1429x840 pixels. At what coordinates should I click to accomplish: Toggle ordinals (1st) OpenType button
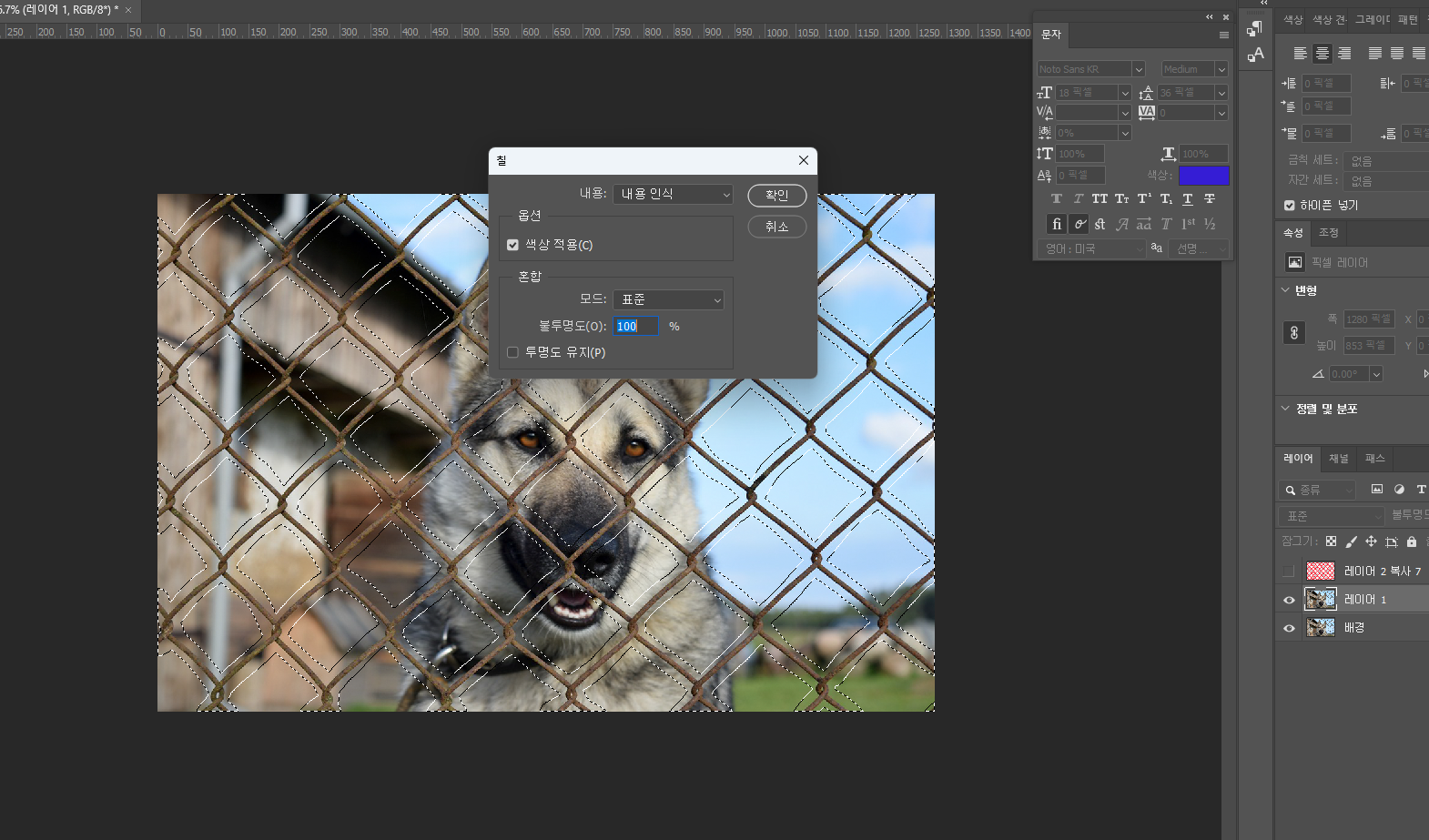click(1188, 224)
